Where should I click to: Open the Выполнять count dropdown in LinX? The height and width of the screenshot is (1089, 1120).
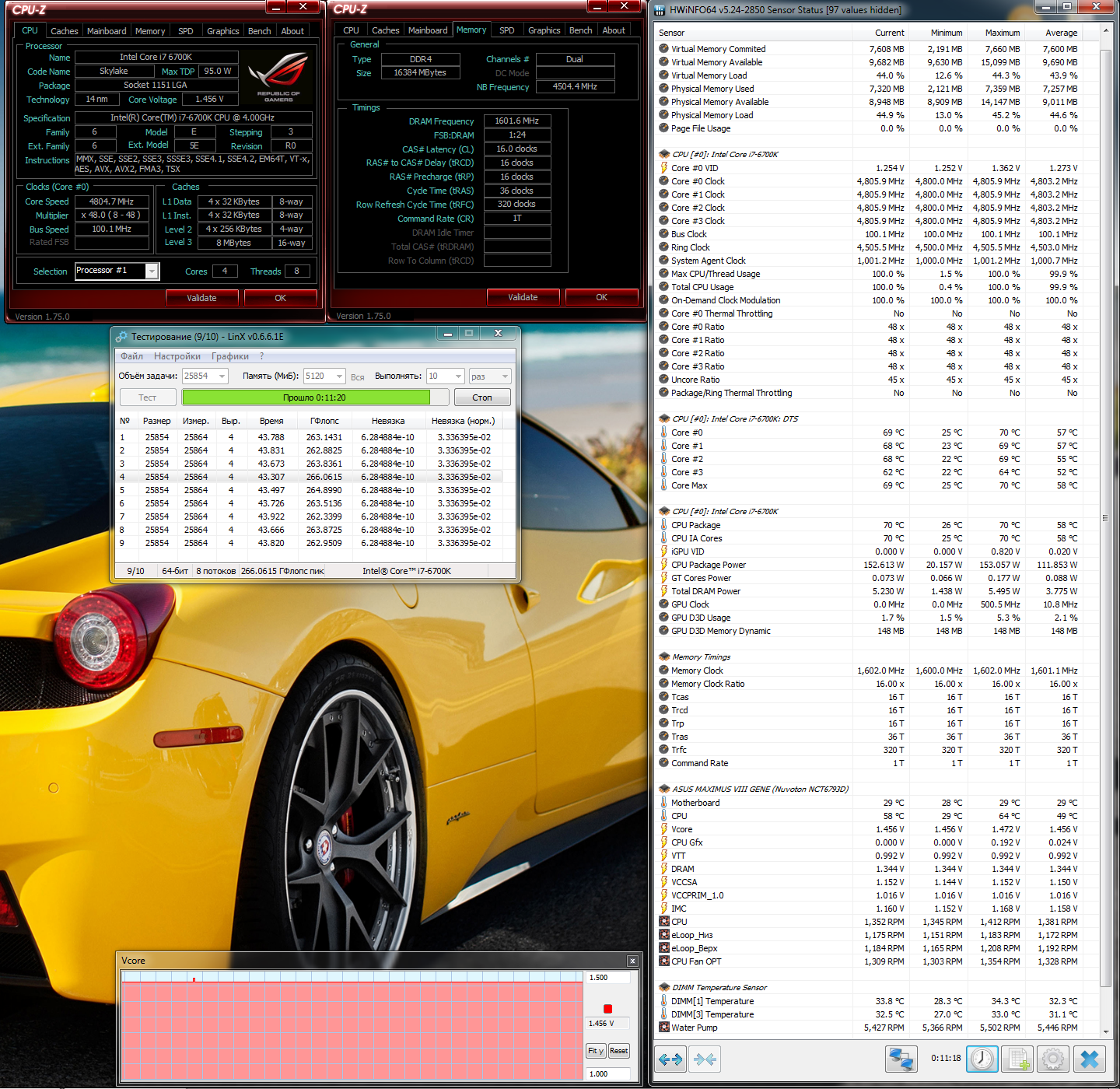(x=459, y=376)
